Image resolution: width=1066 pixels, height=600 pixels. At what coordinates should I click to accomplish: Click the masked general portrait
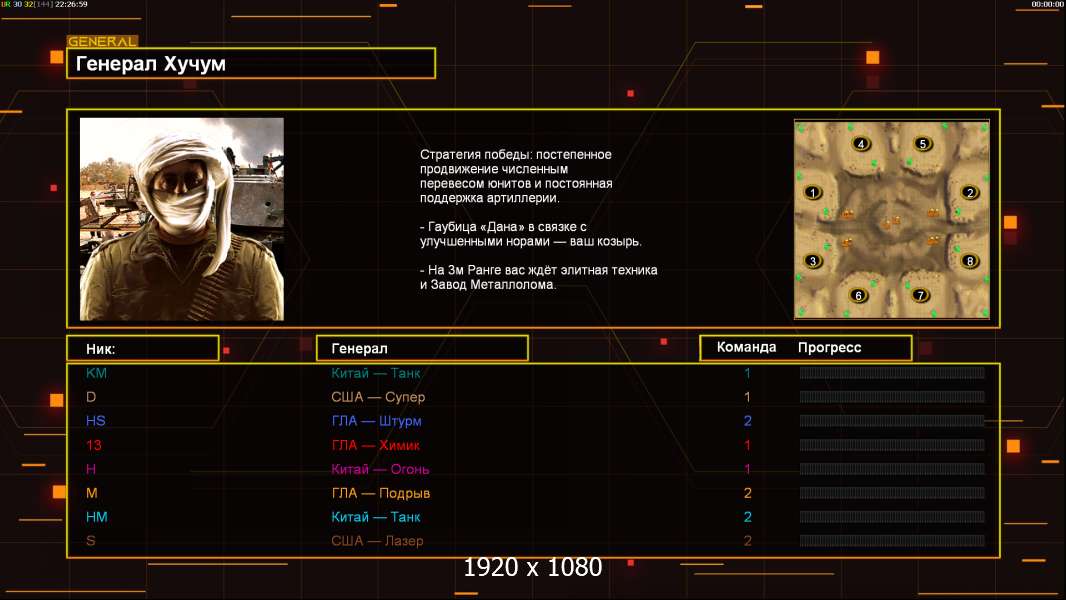click(182, 219)
